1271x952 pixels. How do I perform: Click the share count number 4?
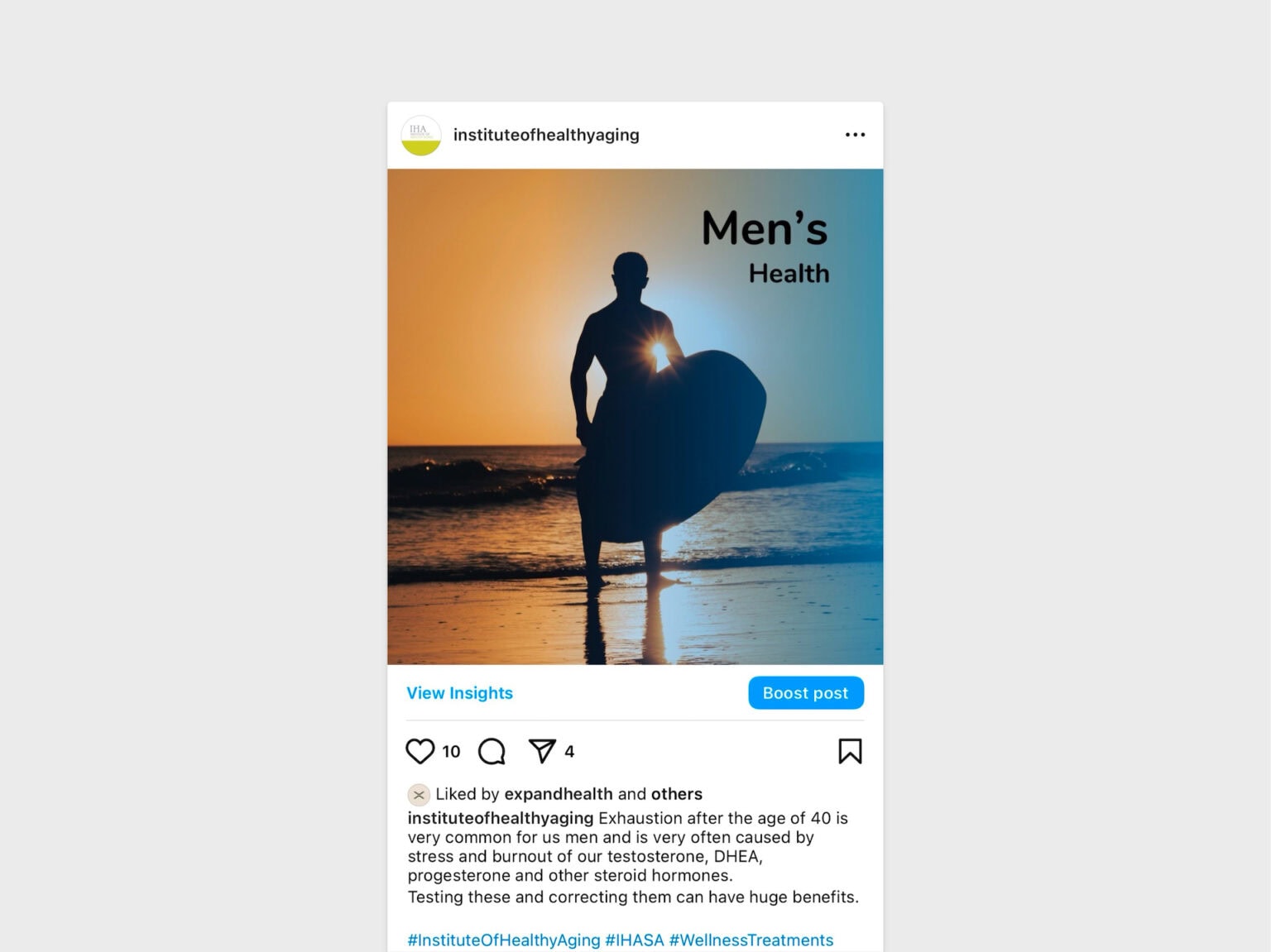[569, 751]
